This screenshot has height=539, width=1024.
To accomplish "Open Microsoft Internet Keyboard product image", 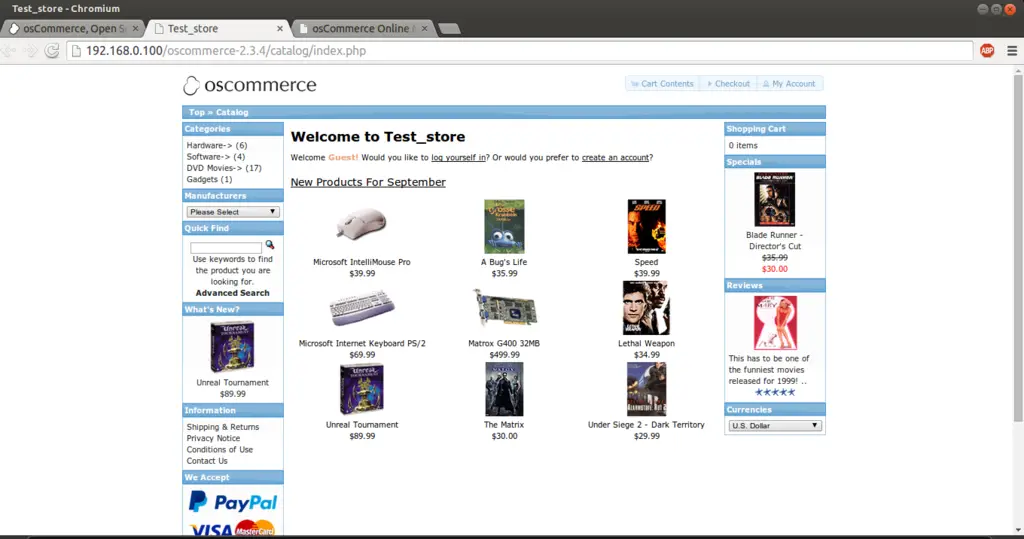I will point(361,308).
